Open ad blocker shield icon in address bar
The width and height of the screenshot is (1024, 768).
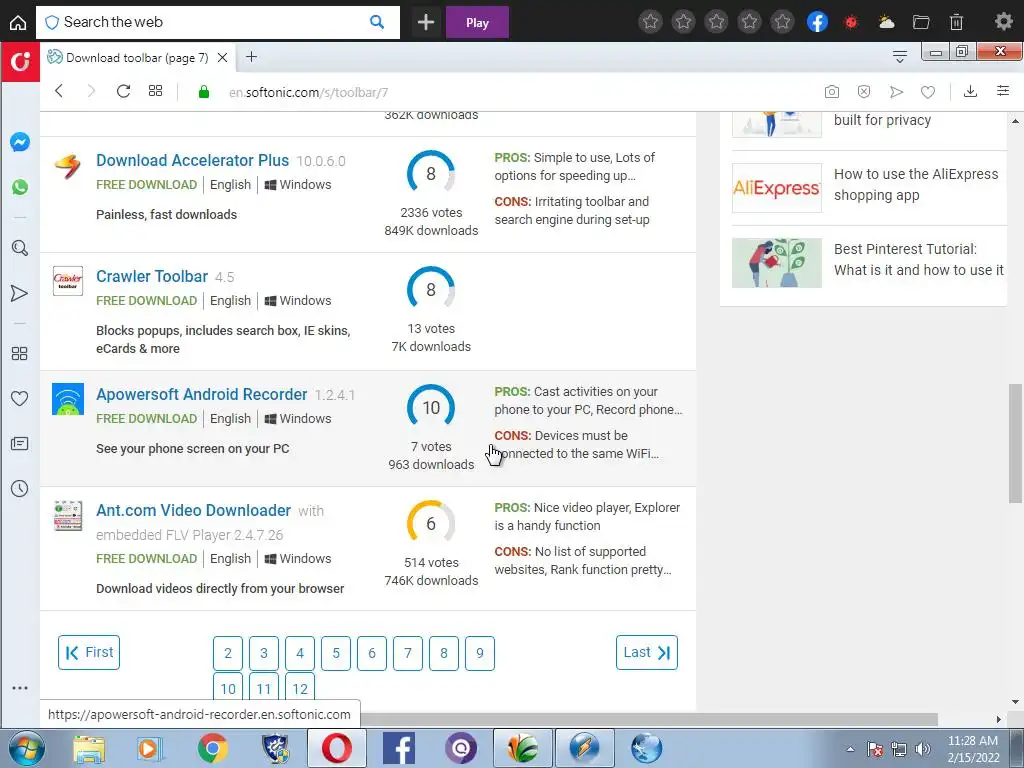point(863,92)
